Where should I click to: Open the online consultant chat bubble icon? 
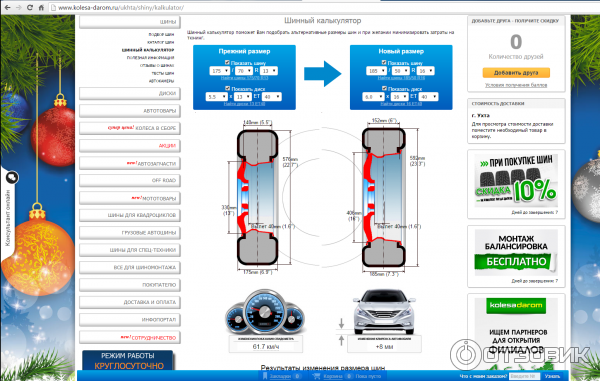click(x=12, y=177)
